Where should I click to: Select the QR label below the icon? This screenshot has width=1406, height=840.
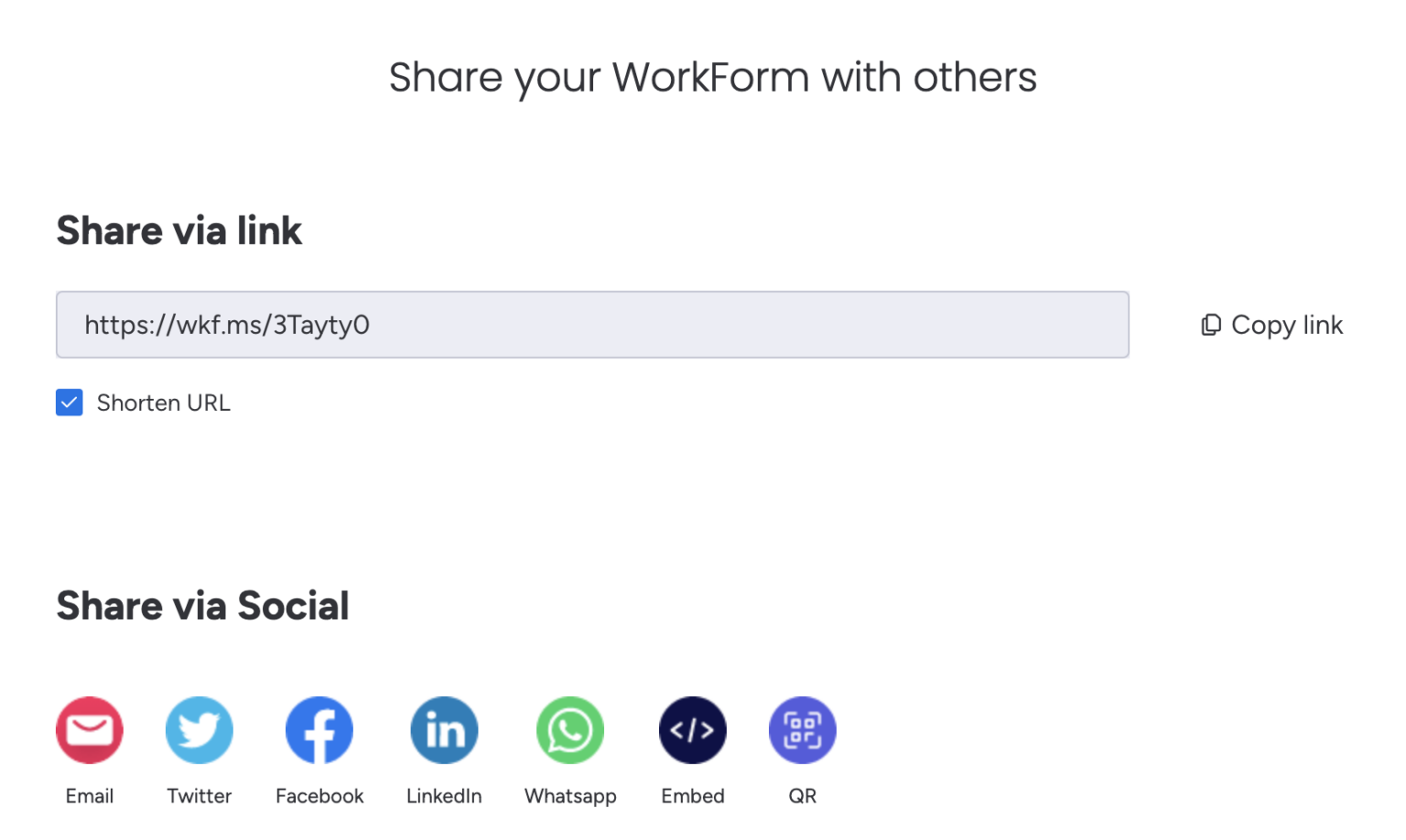point(802,796)
